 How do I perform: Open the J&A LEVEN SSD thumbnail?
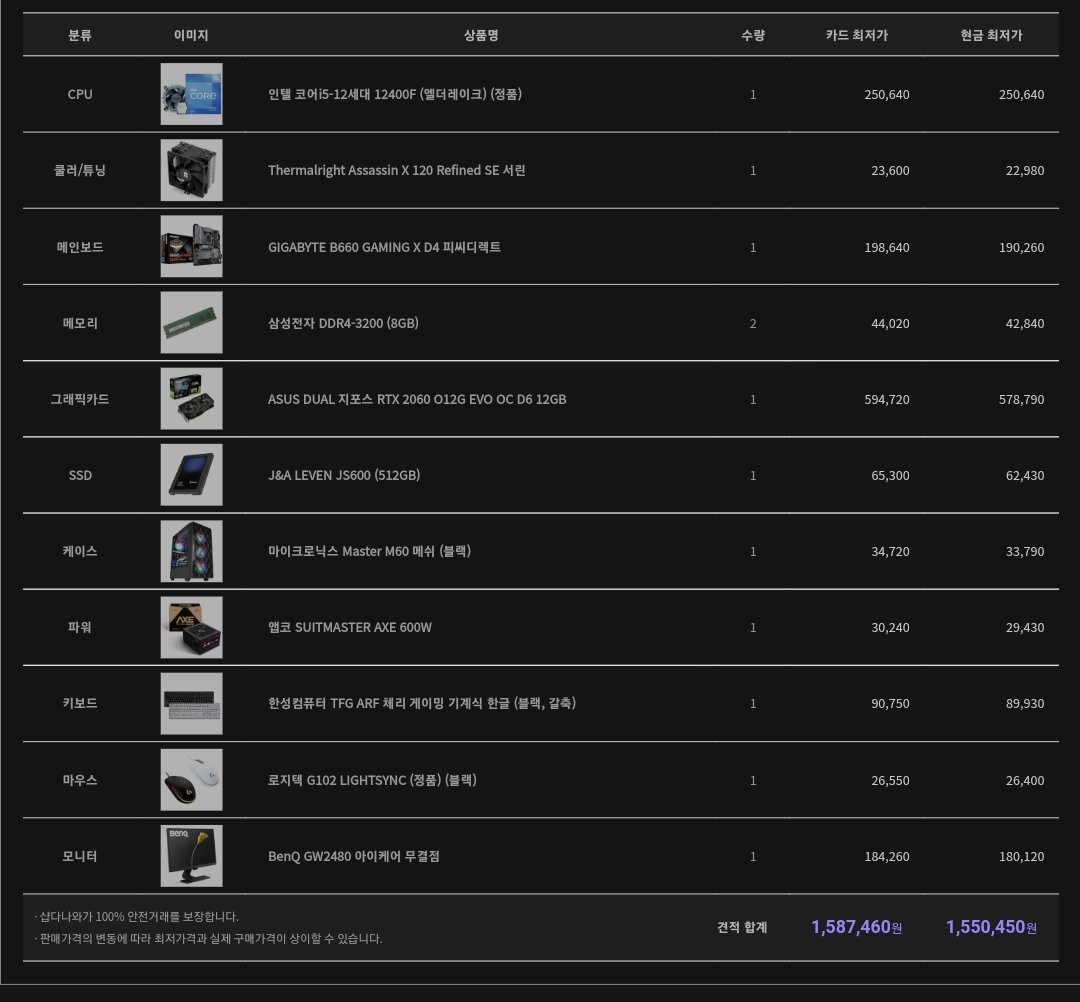(191, 474)
